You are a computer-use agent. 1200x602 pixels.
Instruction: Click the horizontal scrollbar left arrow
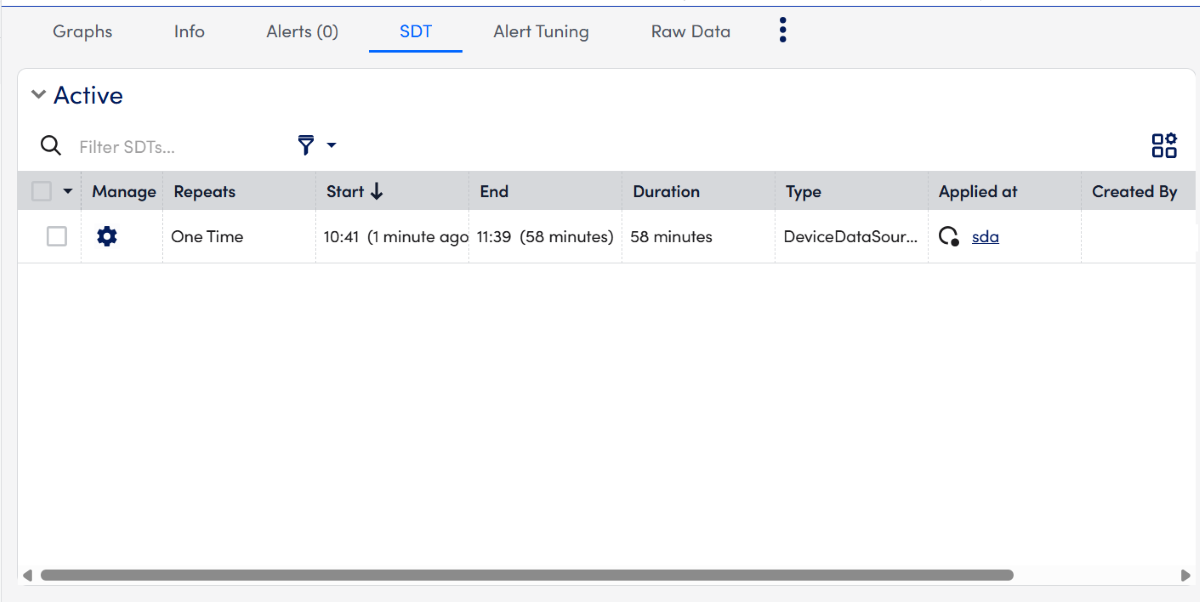pos(27,575)
